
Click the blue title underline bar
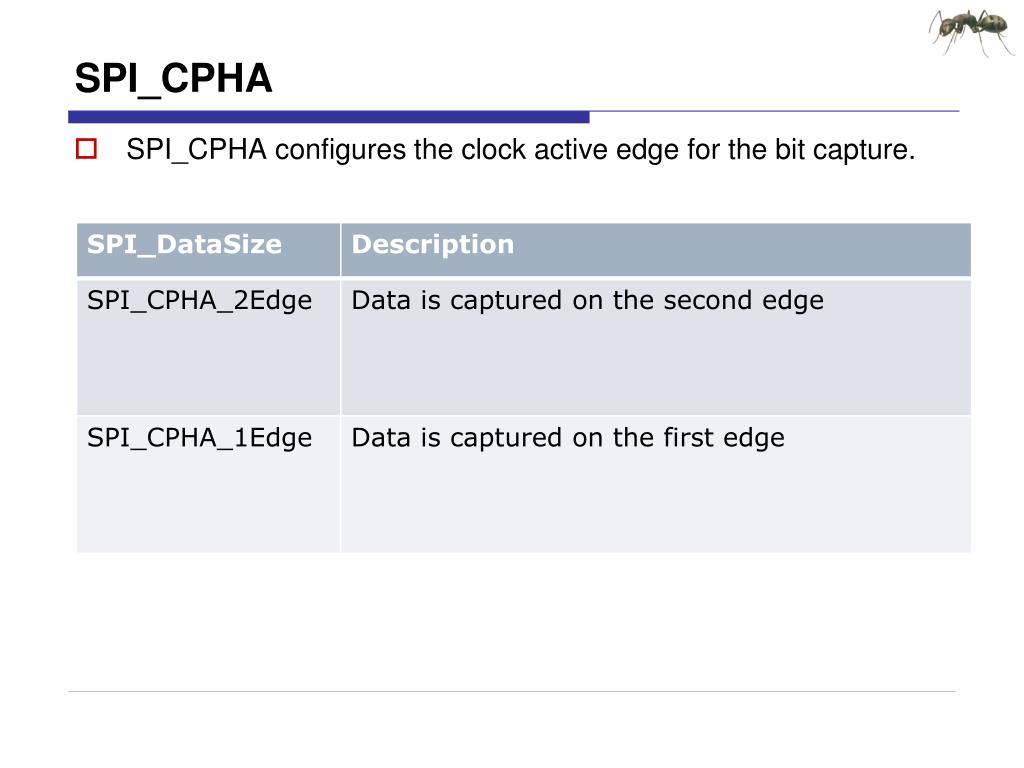(328, 117)
